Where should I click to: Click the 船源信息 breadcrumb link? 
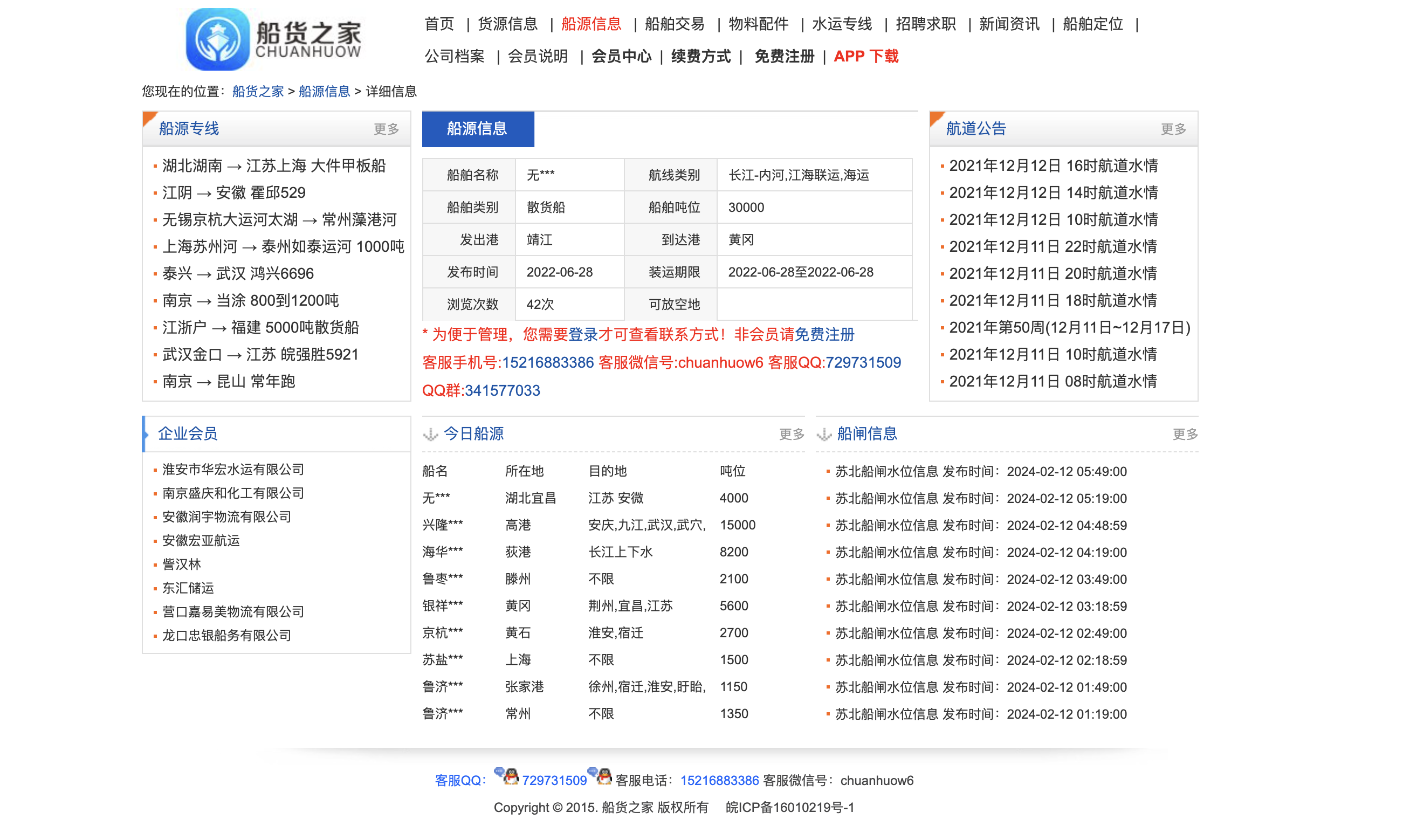[324, 91]
